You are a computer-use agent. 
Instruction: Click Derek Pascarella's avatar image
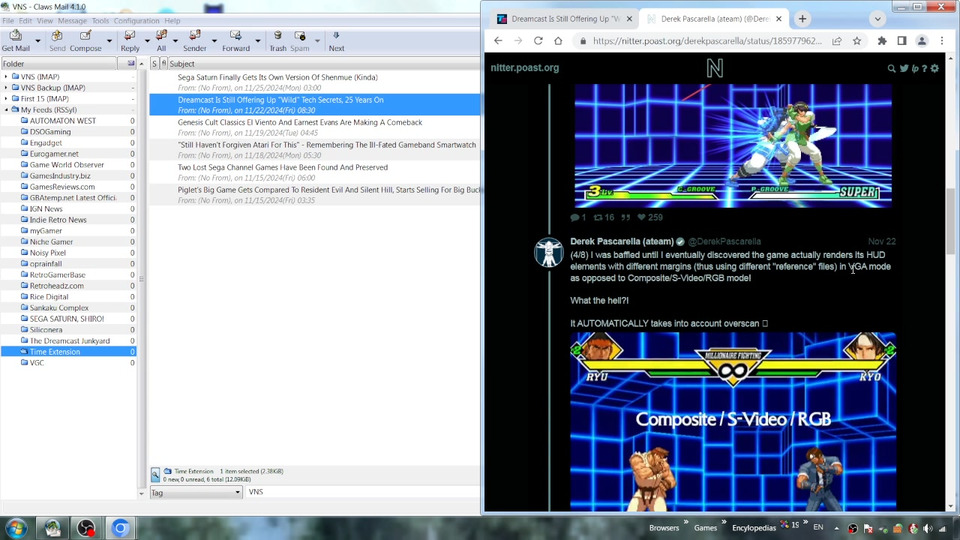click(549, 252)
